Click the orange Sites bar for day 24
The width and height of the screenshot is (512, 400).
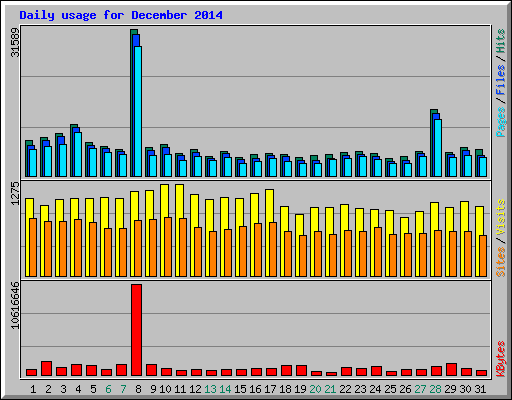[x=378, y=252]
